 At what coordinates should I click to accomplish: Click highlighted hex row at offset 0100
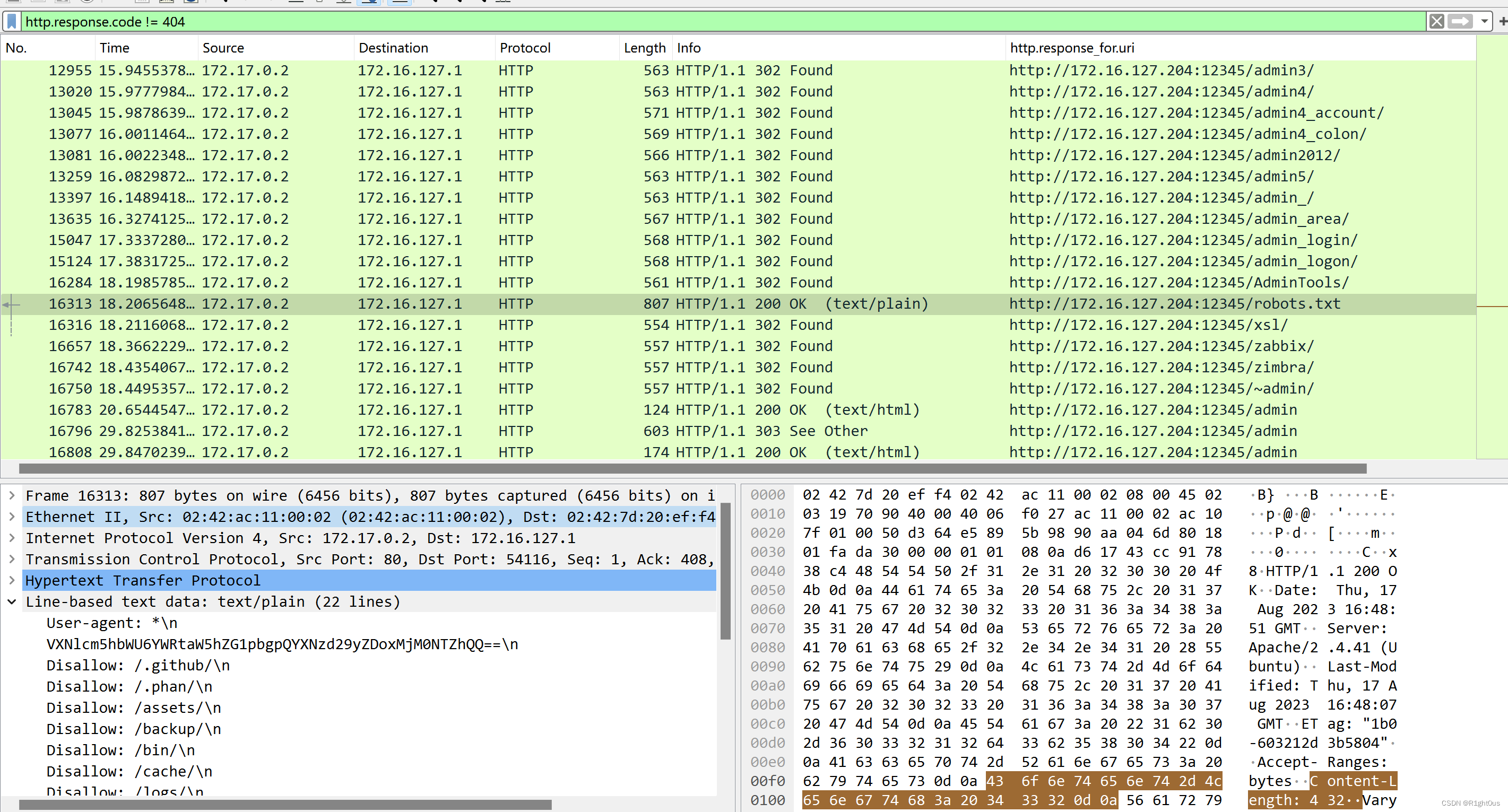click(960, 800)
